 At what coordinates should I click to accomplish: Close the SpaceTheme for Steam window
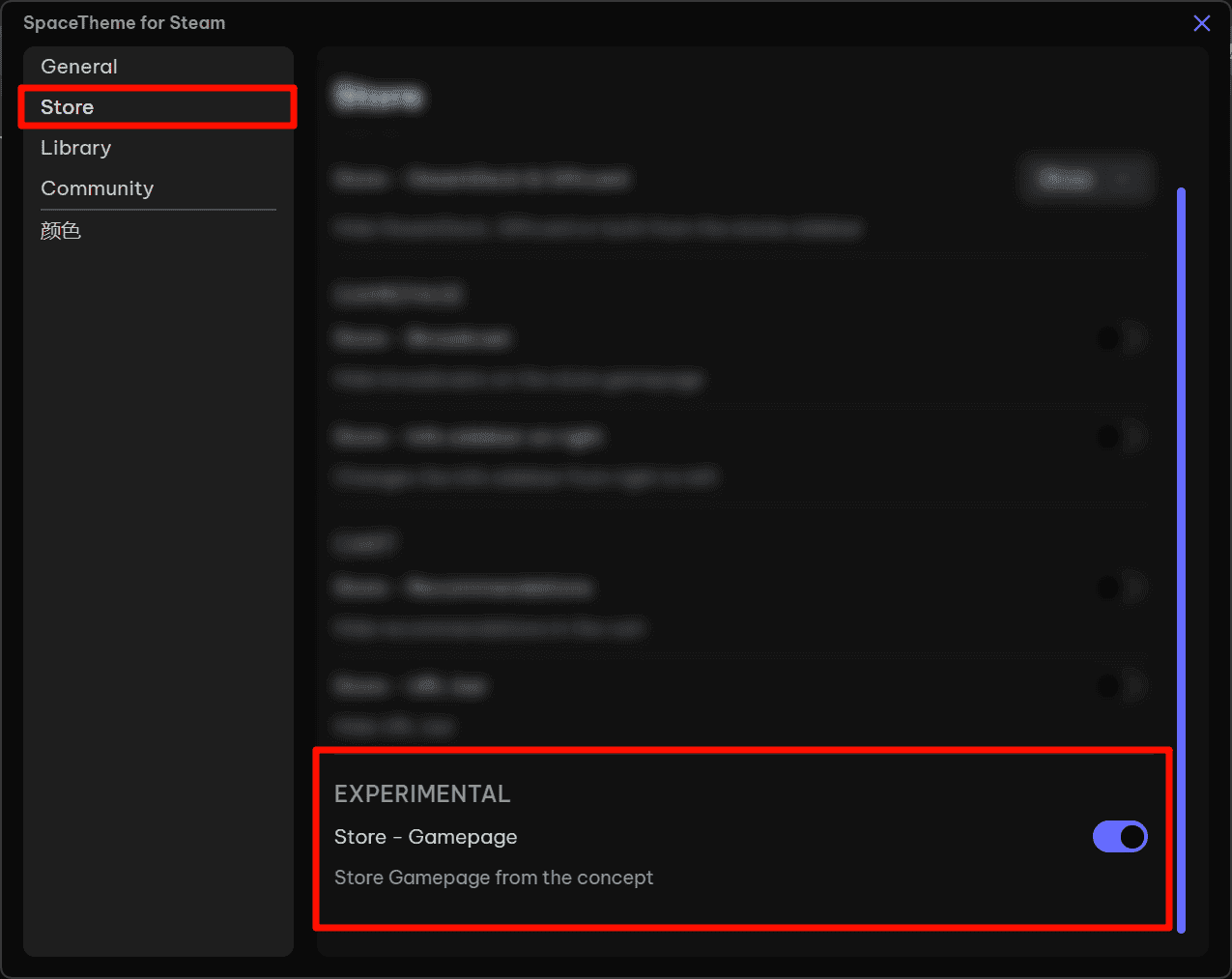tap(1201, 23)
